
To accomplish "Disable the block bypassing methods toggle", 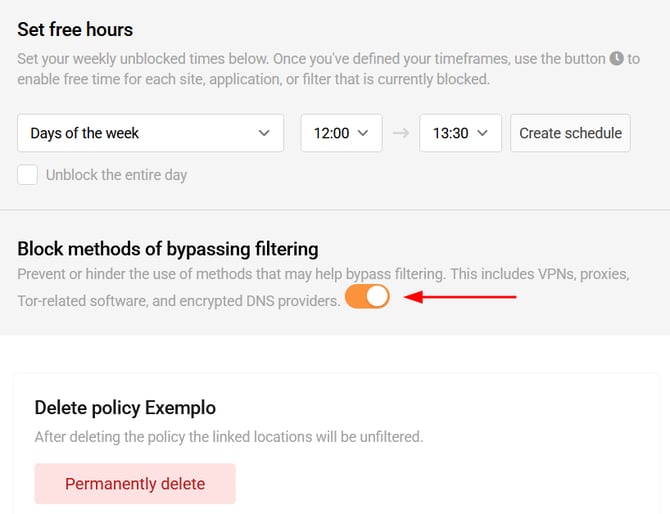I will [x=367, y=297].
